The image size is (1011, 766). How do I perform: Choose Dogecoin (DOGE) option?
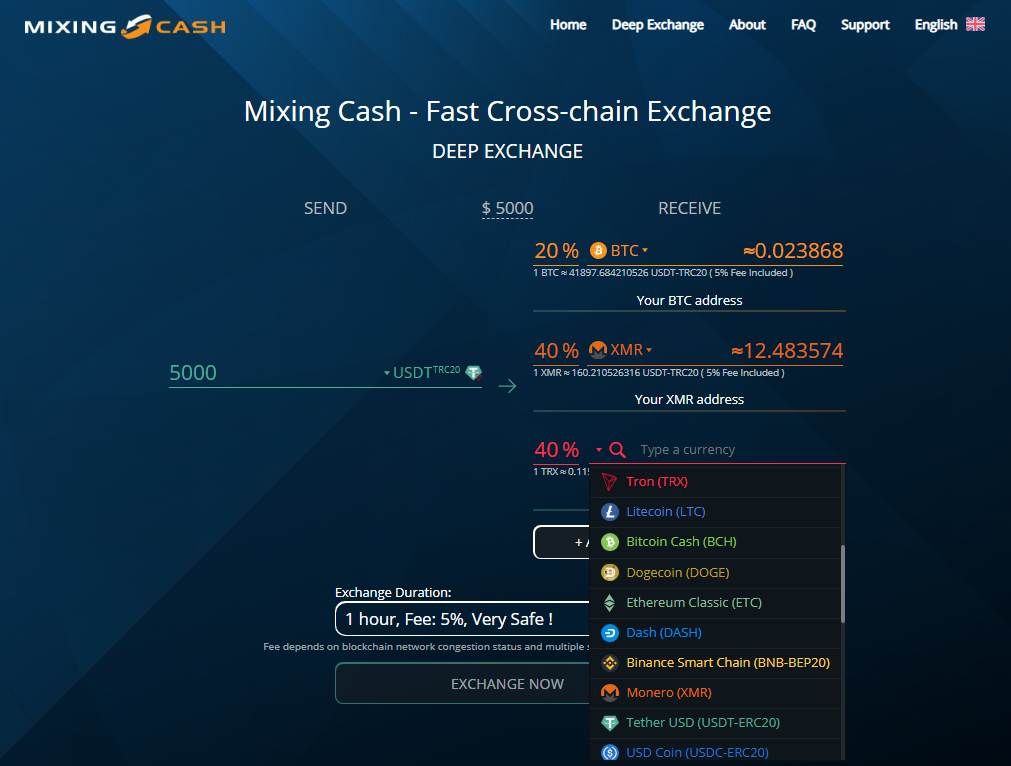pos(716,573)
